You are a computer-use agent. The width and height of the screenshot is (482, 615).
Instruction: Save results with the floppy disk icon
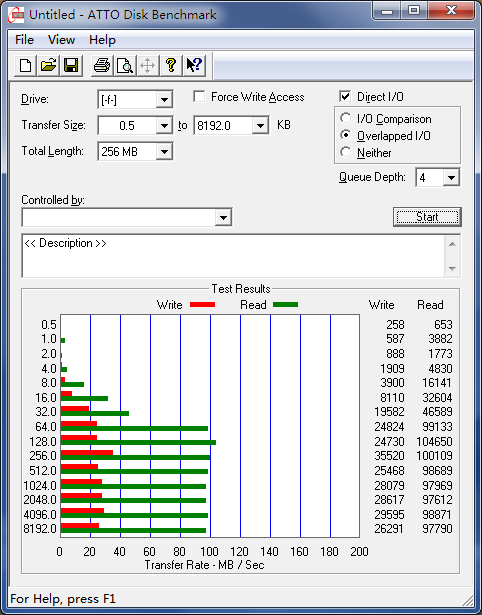[71, 65]
